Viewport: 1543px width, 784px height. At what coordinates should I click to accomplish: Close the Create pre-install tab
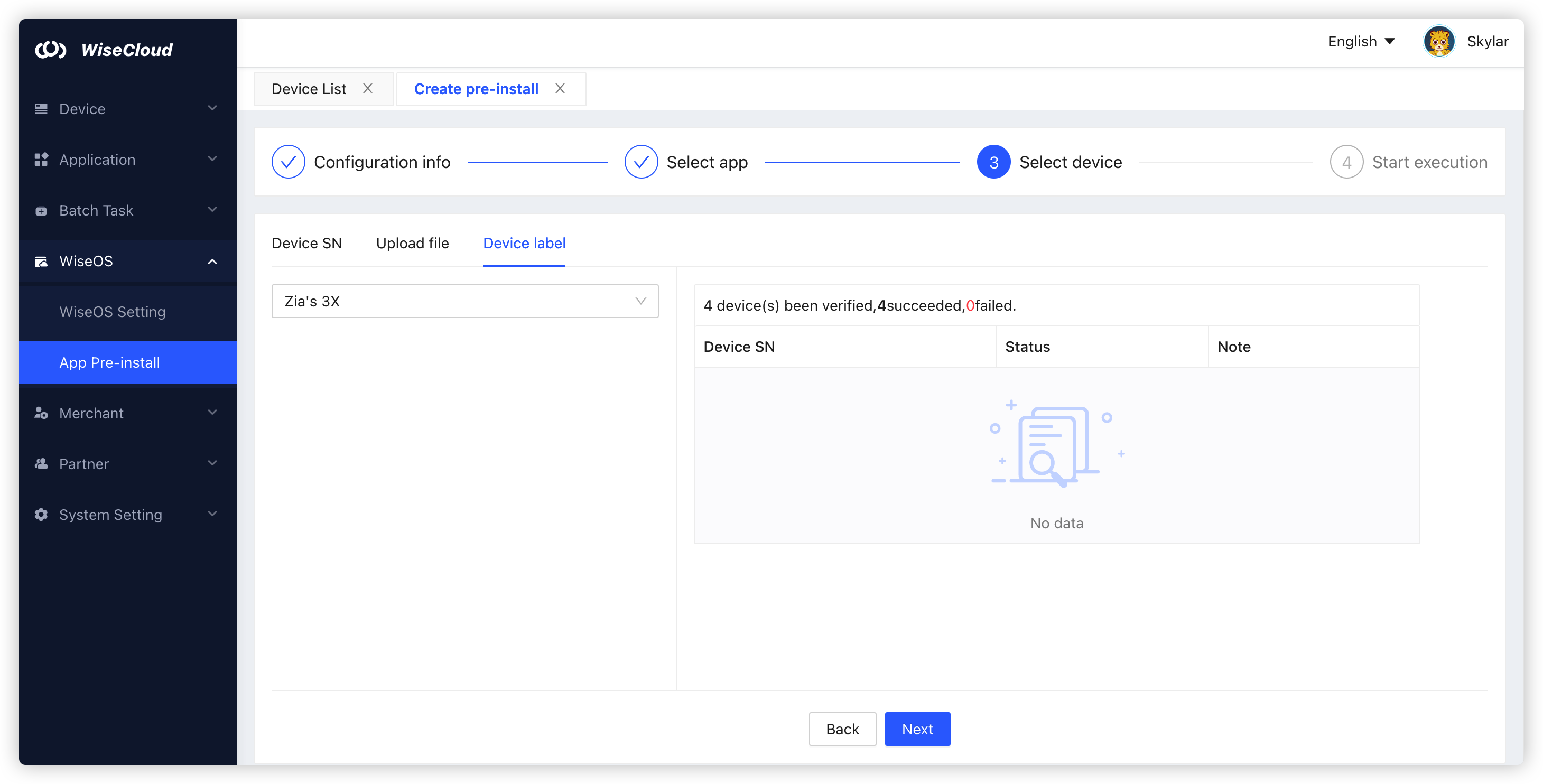tap(560, 89)
